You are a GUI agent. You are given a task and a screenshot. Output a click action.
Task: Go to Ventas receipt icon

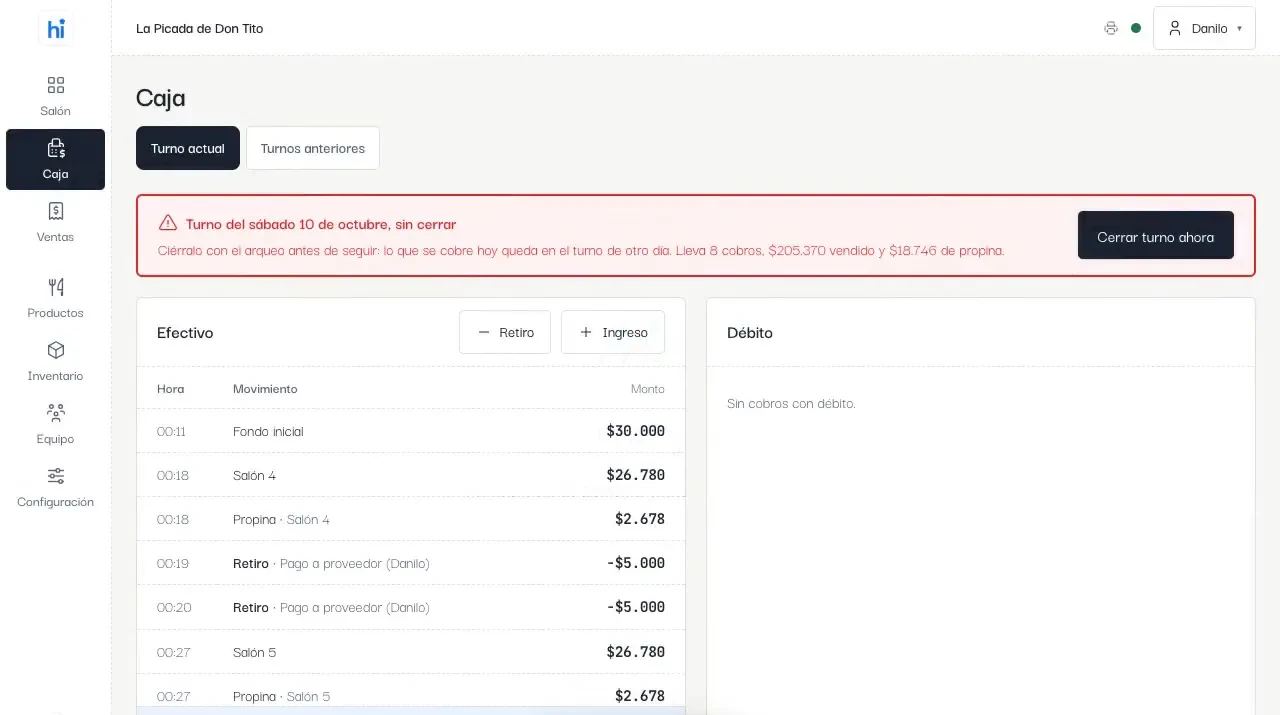[x=56, y=211]
